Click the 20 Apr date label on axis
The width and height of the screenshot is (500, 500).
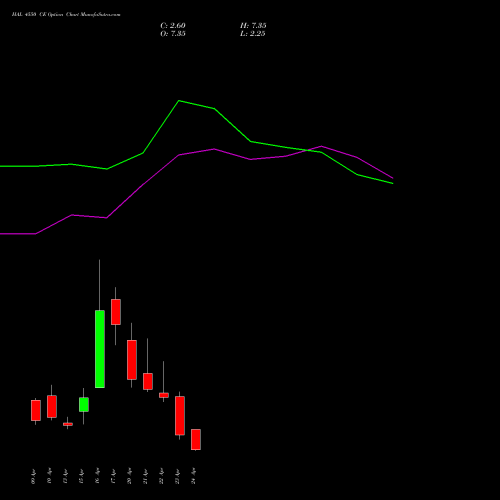pos(129,476)
